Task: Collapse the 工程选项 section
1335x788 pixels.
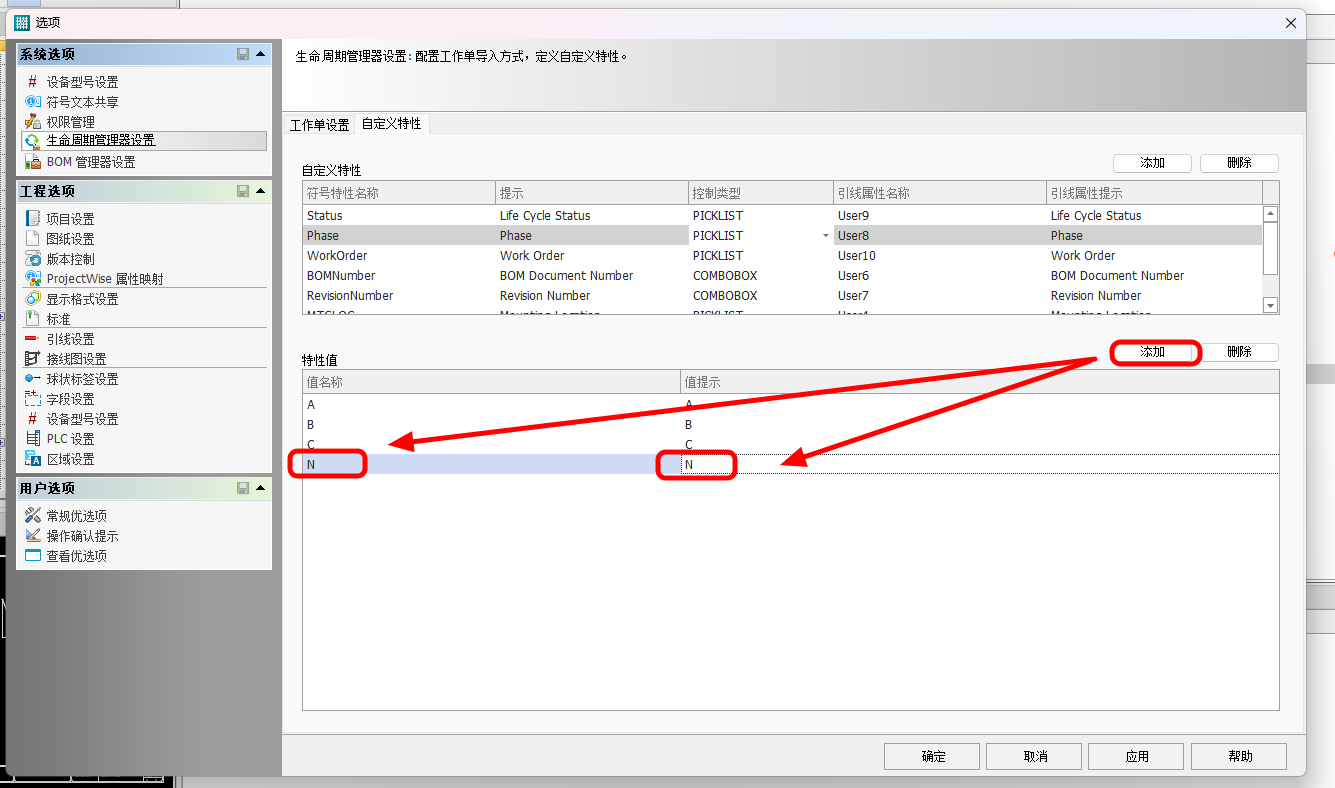Action: click(x=261, y=191)
